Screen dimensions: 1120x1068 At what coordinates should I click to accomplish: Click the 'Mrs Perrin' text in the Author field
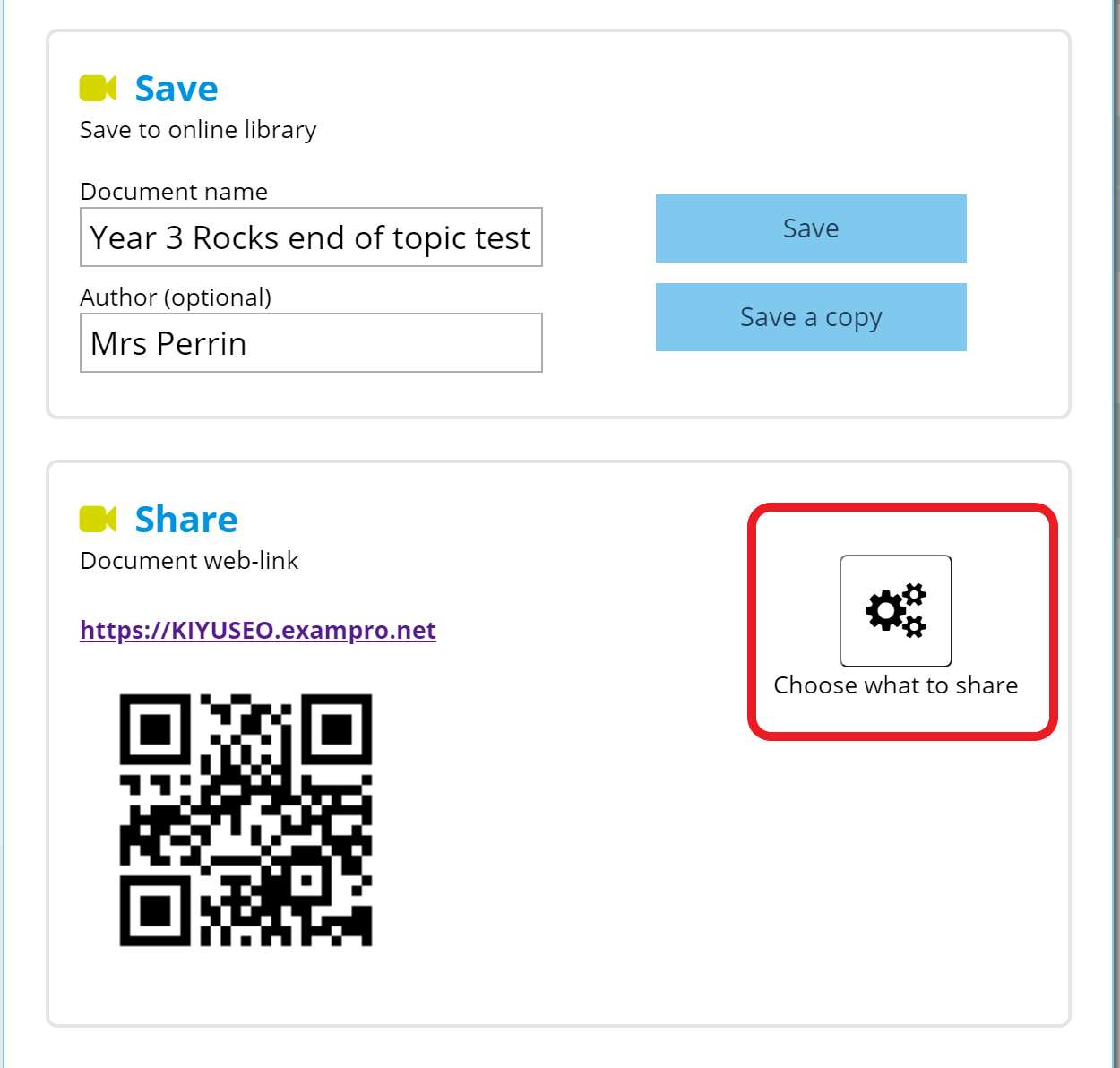click(168, 344)
